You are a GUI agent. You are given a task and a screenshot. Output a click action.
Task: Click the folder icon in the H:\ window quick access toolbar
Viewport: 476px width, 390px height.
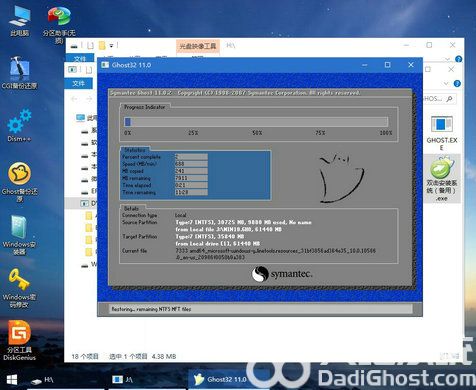[102, 45]
